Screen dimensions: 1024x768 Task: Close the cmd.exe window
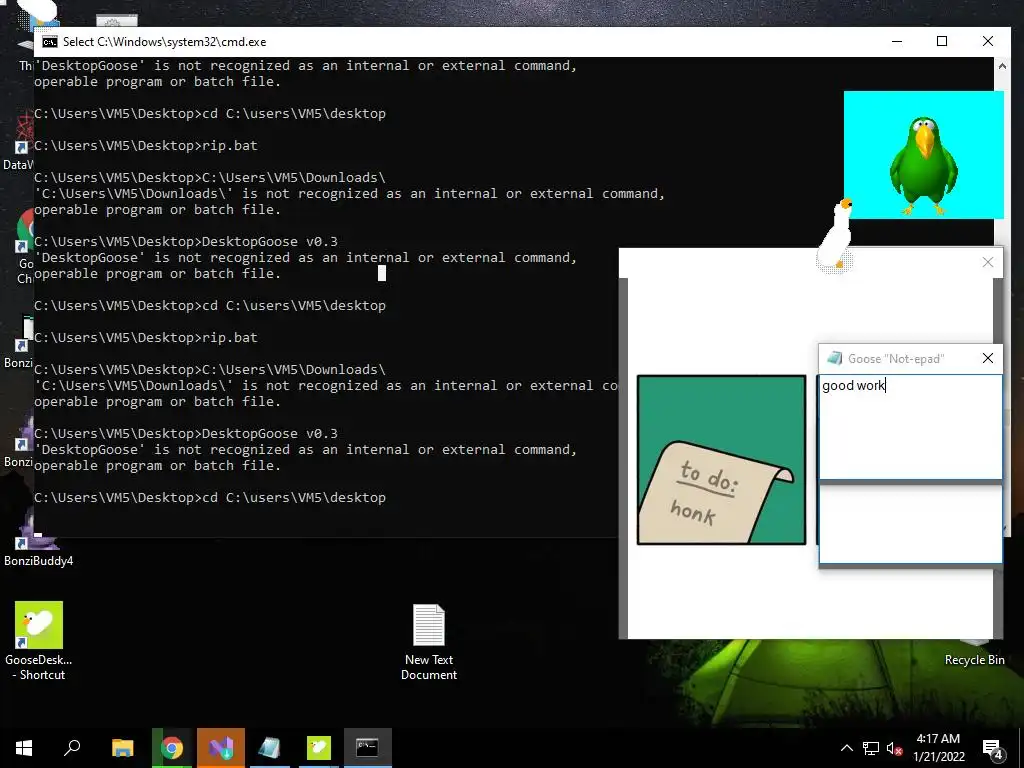987,41
